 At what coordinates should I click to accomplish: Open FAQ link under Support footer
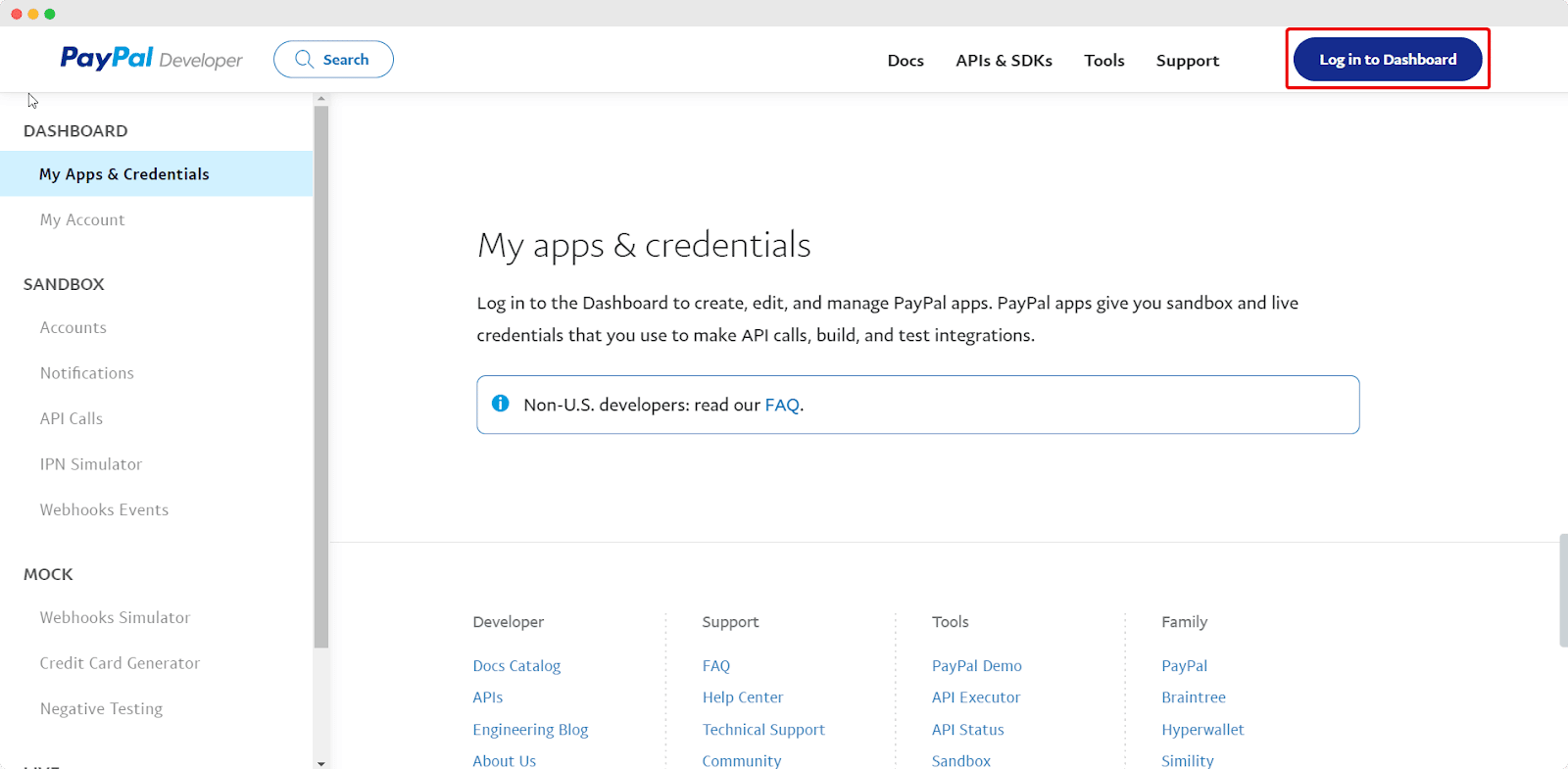716,665
